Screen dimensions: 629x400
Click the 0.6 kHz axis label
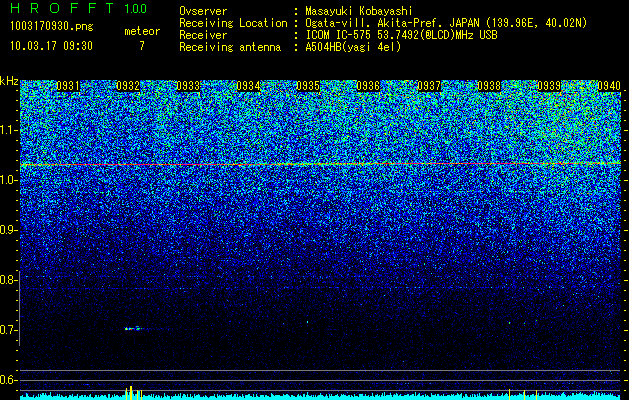(8, 380)
